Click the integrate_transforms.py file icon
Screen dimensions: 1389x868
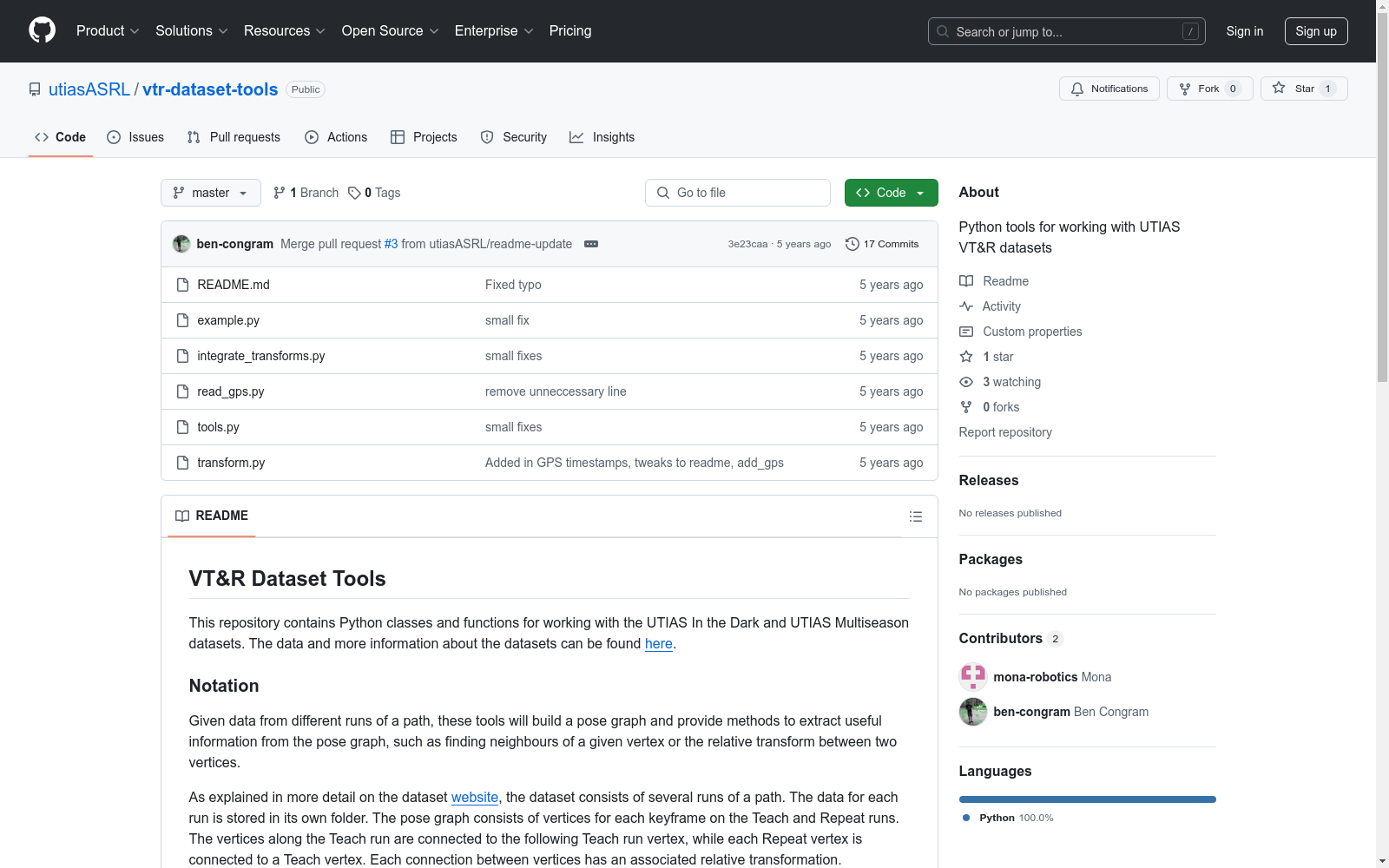pyautogui.click(x=182, y=356)
